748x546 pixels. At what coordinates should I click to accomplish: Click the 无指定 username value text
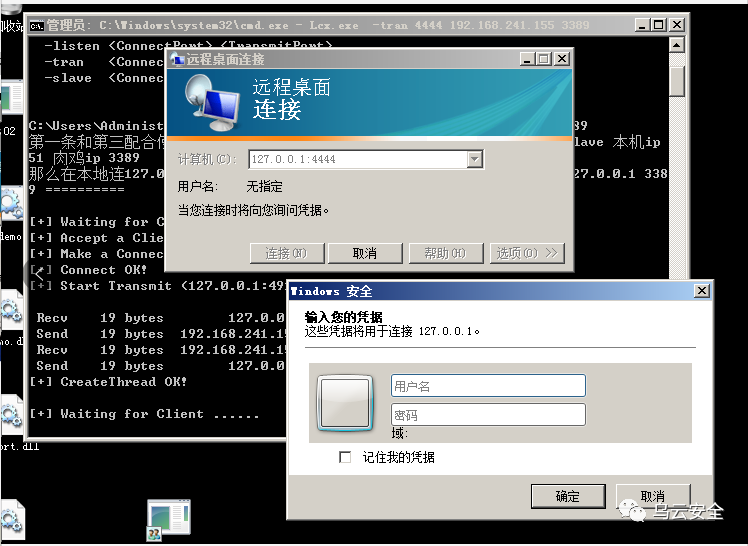point(264,186)
